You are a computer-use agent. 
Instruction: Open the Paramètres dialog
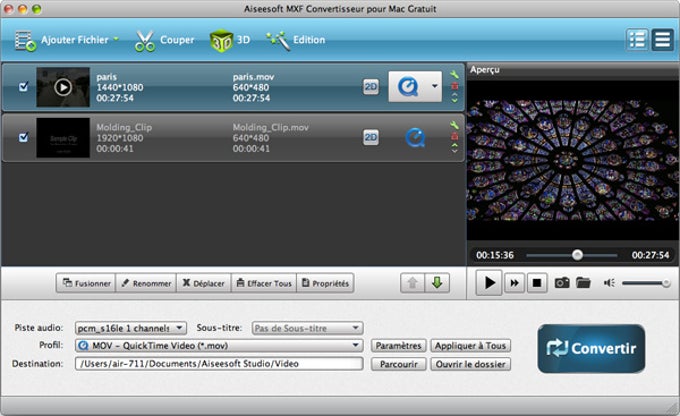pyautogui.click(x=399, y=346)
